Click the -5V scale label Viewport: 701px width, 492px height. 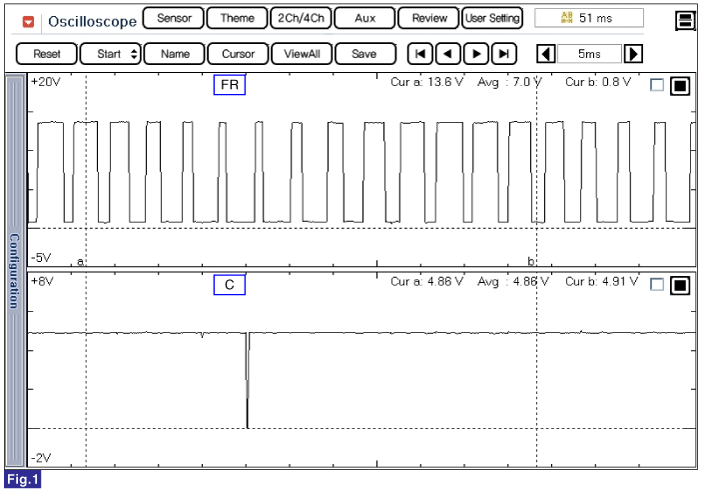(41, 258)
